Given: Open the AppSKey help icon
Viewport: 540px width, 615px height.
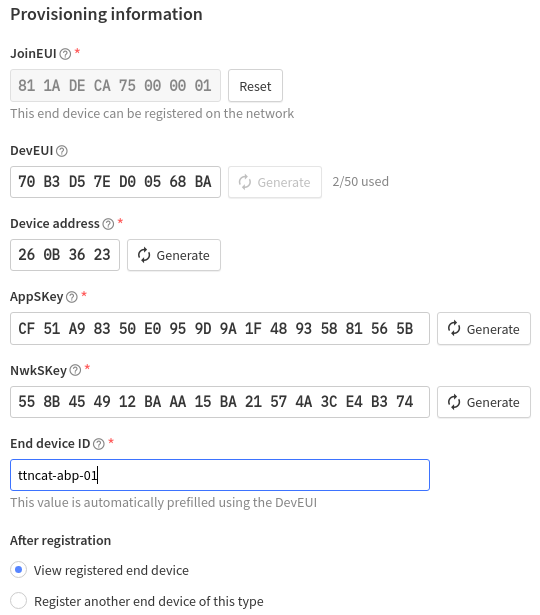Looking at the screenshot, I should click(x=72, y=297).
